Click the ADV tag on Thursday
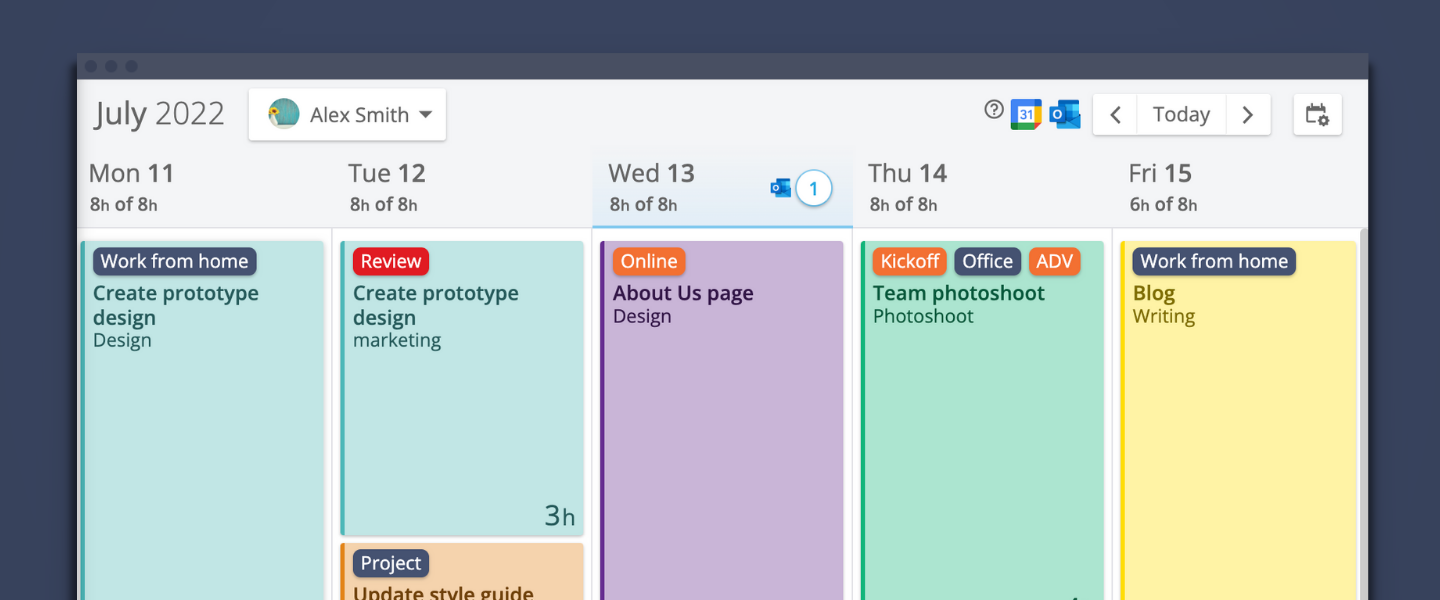The height and width of the screenshot is (600, 1440). tap(1055, 262)
